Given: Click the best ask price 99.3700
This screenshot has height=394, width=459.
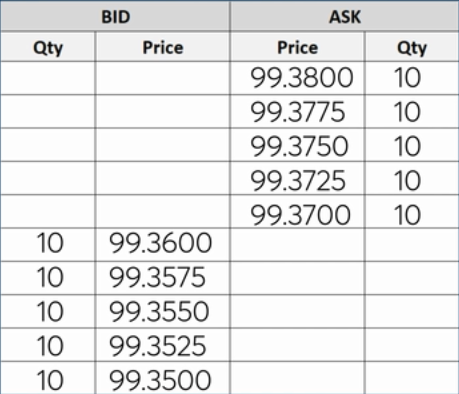Looking at the screenshot, I should (300, 215).
